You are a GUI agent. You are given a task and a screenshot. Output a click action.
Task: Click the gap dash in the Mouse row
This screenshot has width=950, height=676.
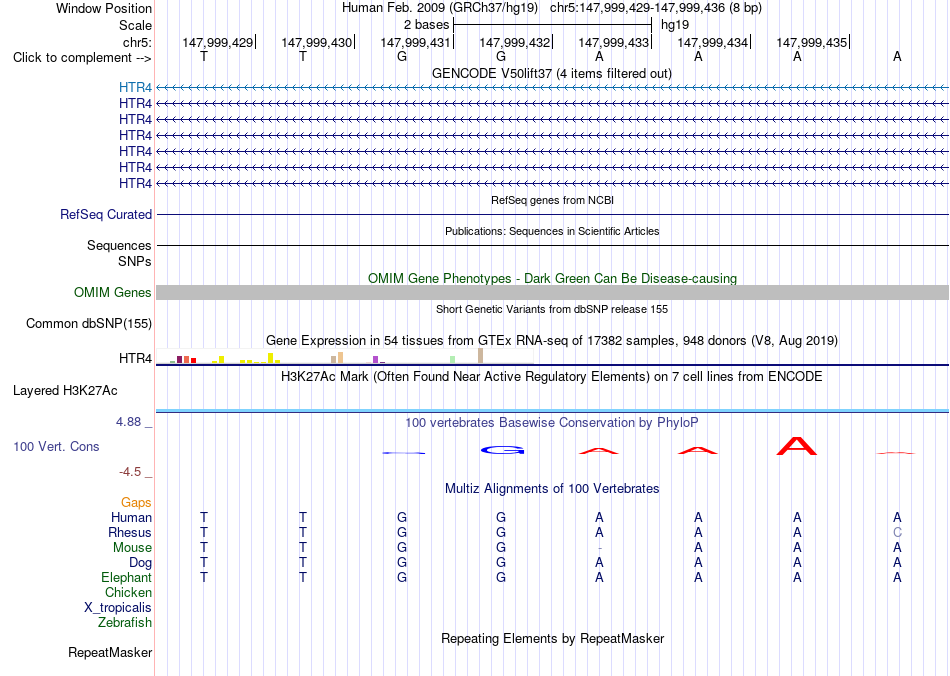coord(599,548)
